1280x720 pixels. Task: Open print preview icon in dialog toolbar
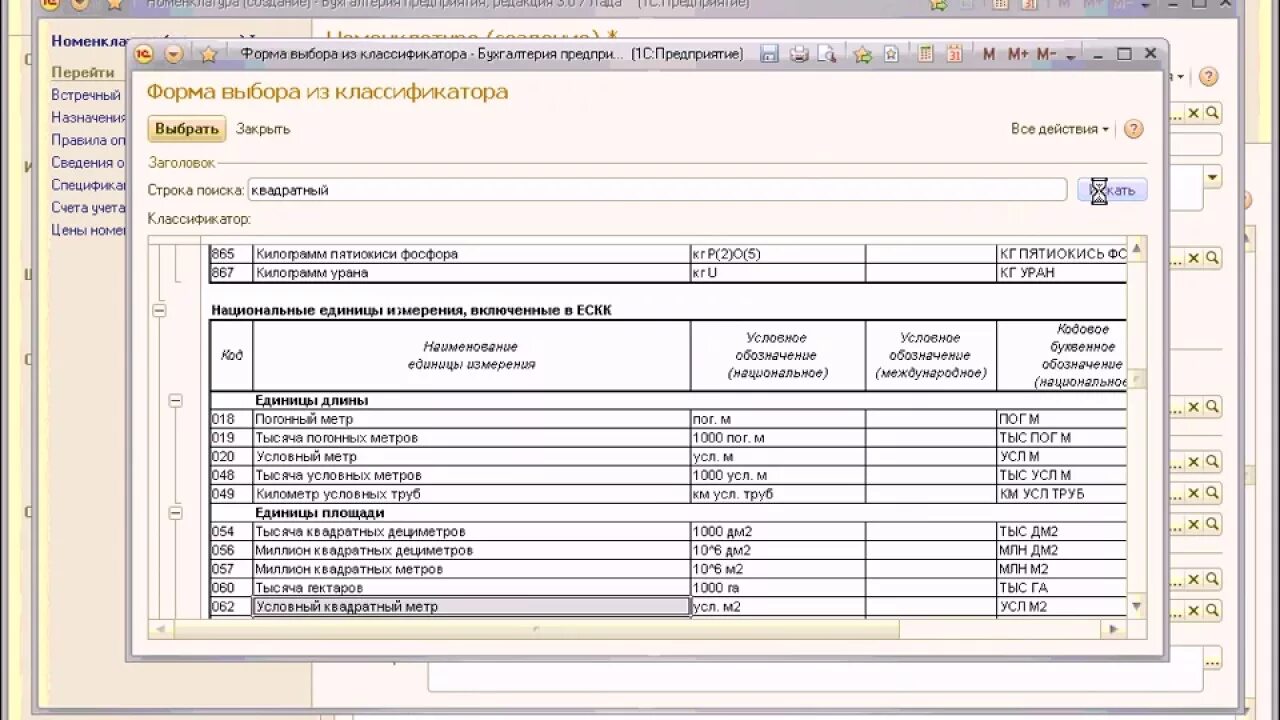pos(827,54)
